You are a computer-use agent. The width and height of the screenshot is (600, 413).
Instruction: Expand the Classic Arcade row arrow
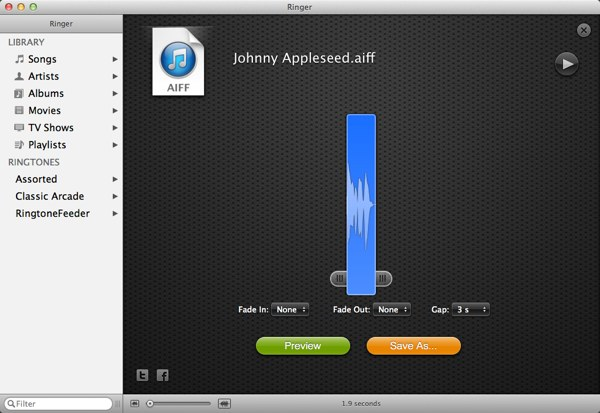115,196
